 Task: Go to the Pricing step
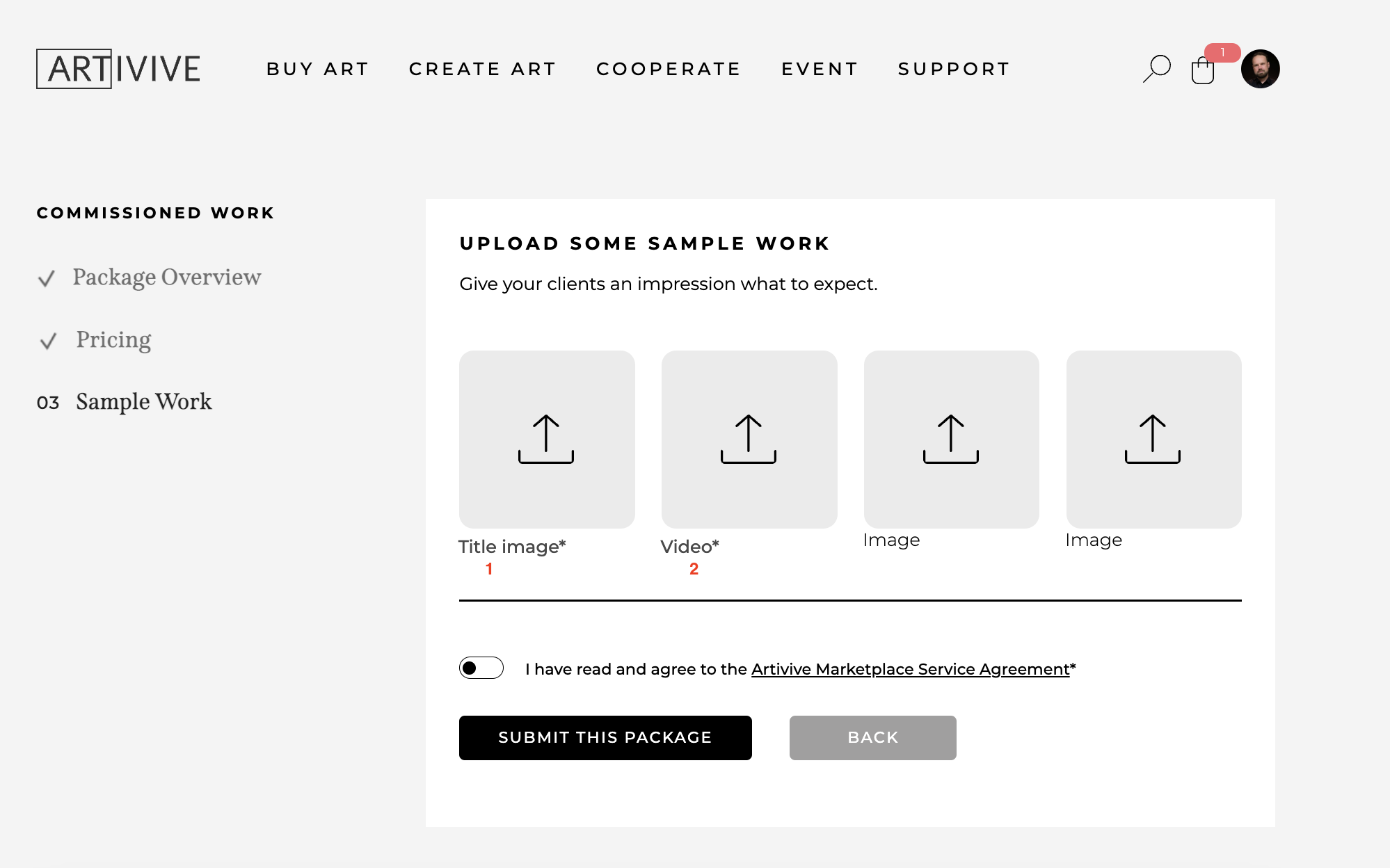[113, 340]
